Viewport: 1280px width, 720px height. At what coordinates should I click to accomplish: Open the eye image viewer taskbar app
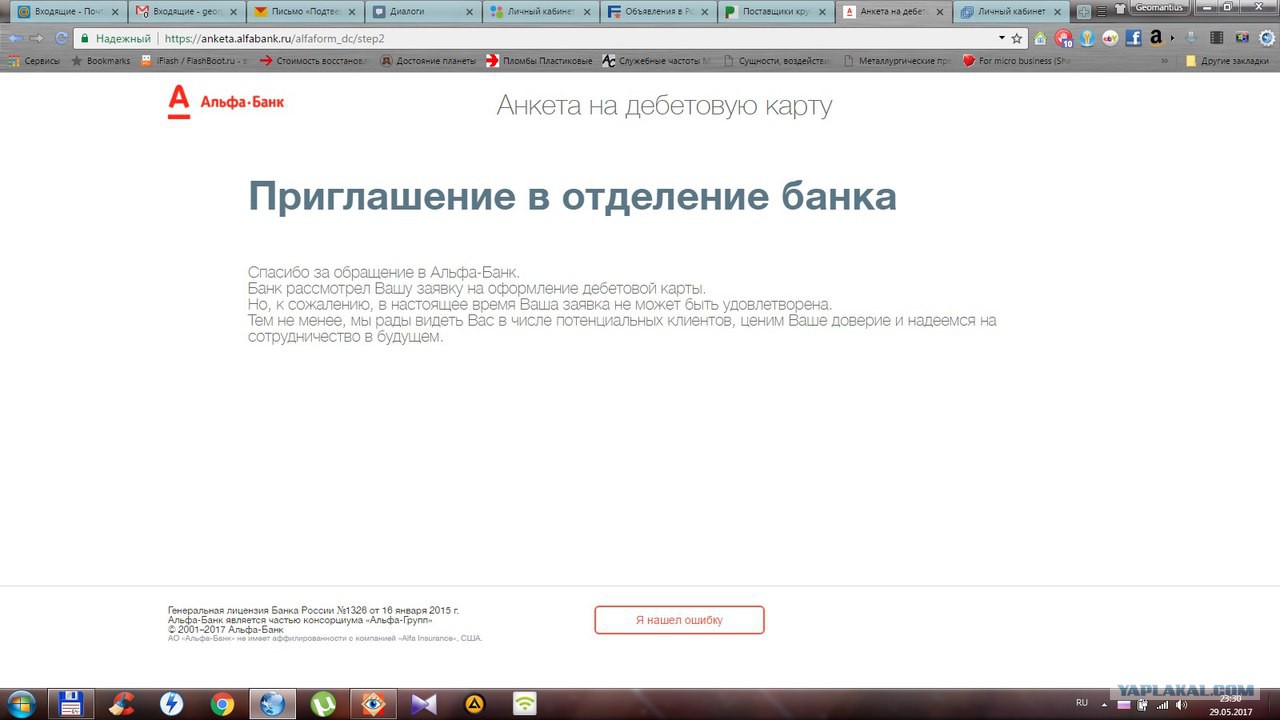(373, 704)
